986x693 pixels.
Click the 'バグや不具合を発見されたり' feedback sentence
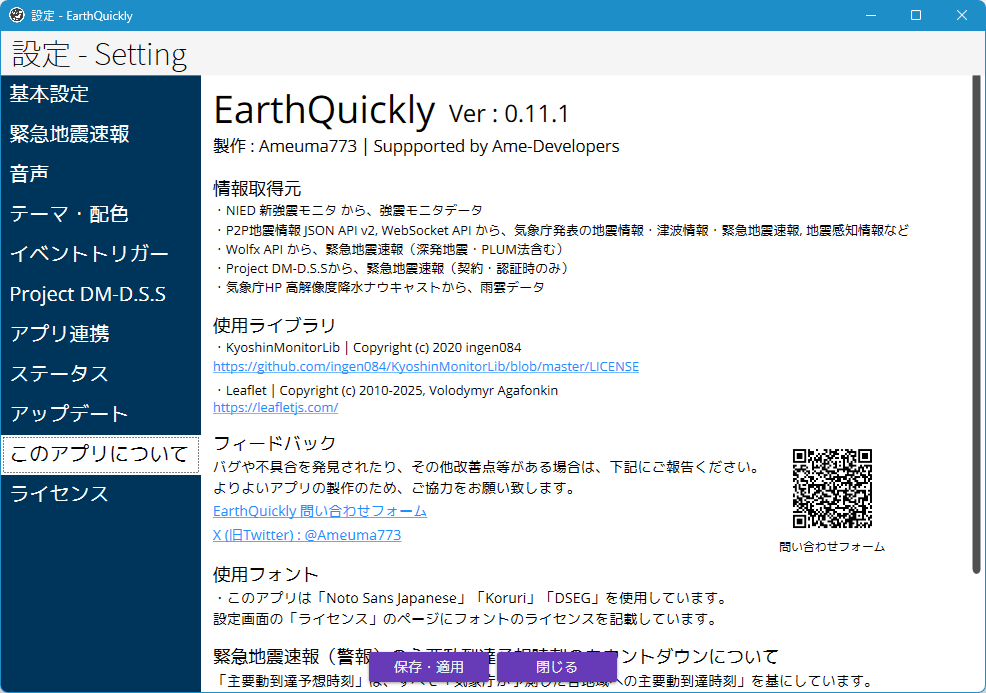point(488,467)
